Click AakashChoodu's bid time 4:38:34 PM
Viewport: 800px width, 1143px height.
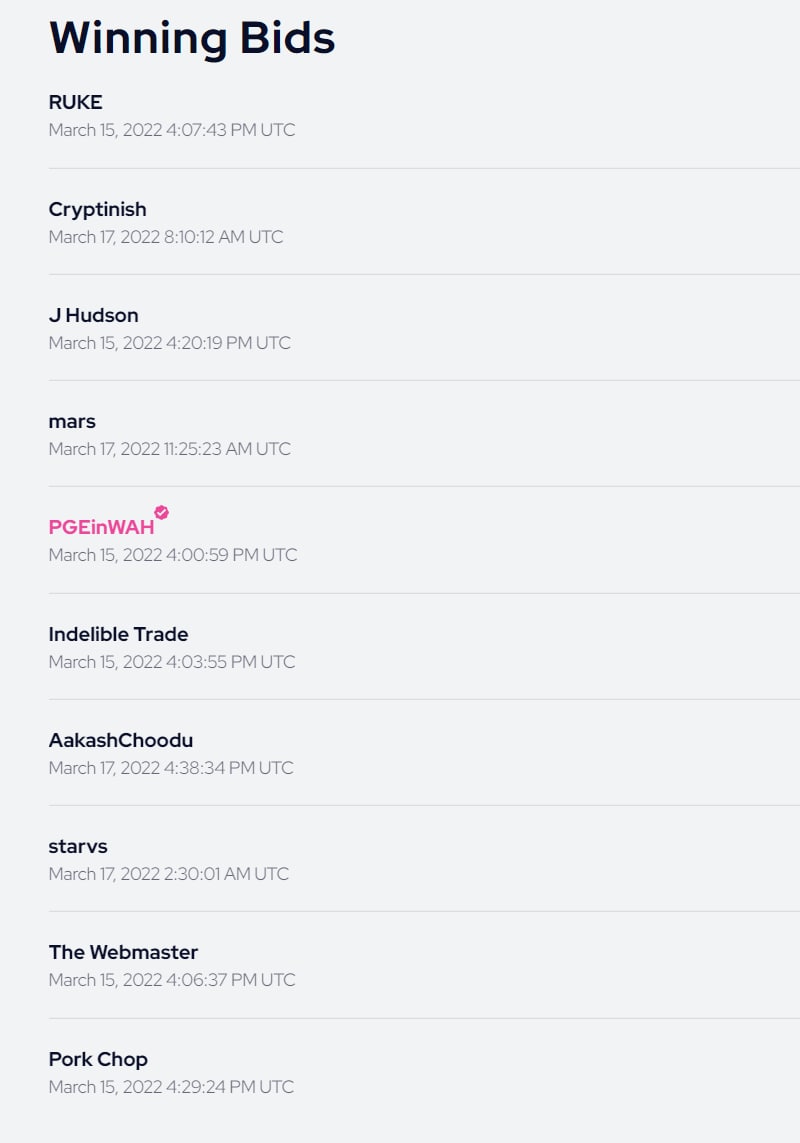171,768
